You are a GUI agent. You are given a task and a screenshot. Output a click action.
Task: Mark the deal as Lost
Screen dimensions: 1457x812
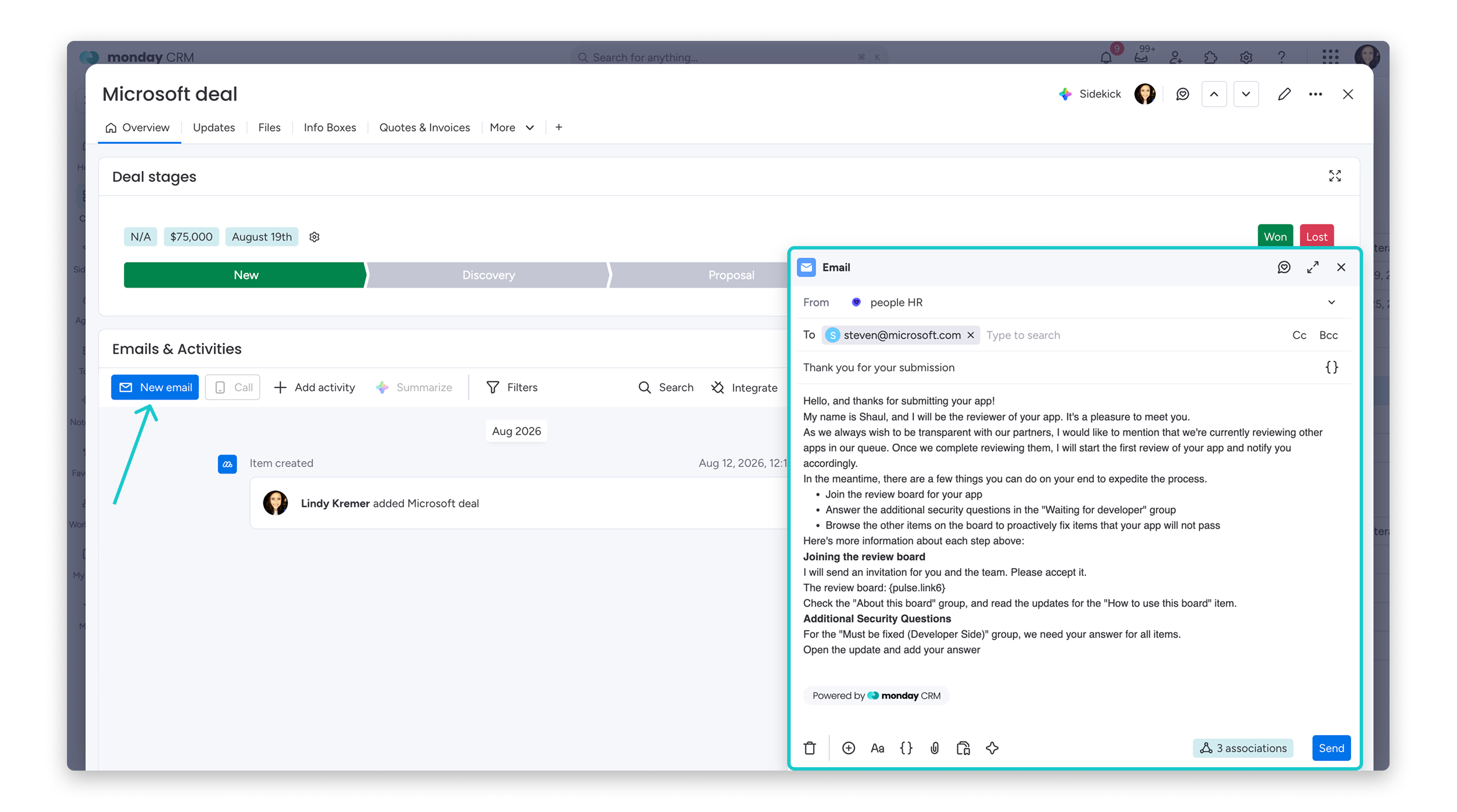pyautogui.click(x=1316, y=236)
